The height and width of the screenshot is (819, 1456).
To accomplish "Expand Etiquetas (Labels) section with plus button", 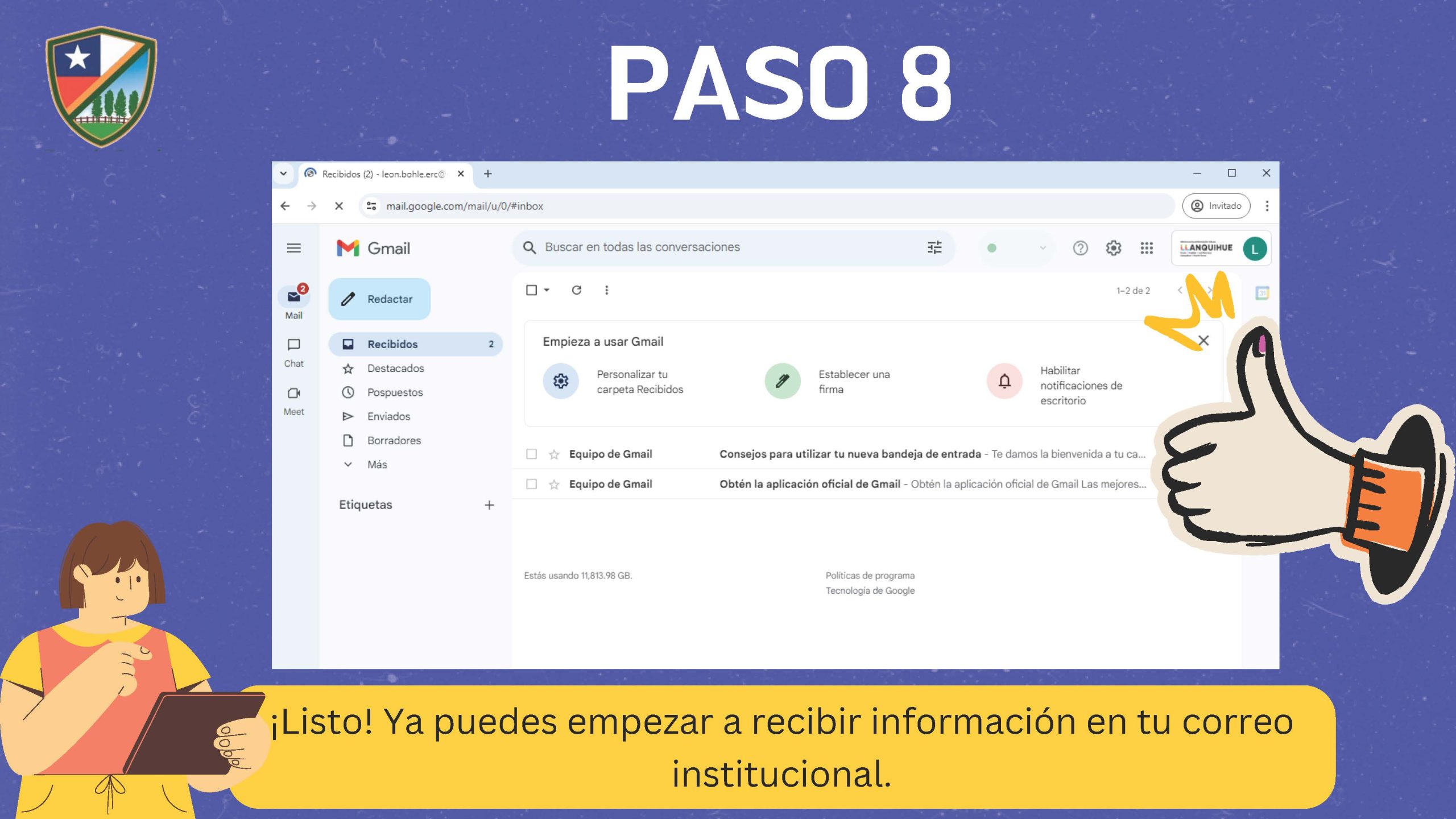I will tap(489, 505).
